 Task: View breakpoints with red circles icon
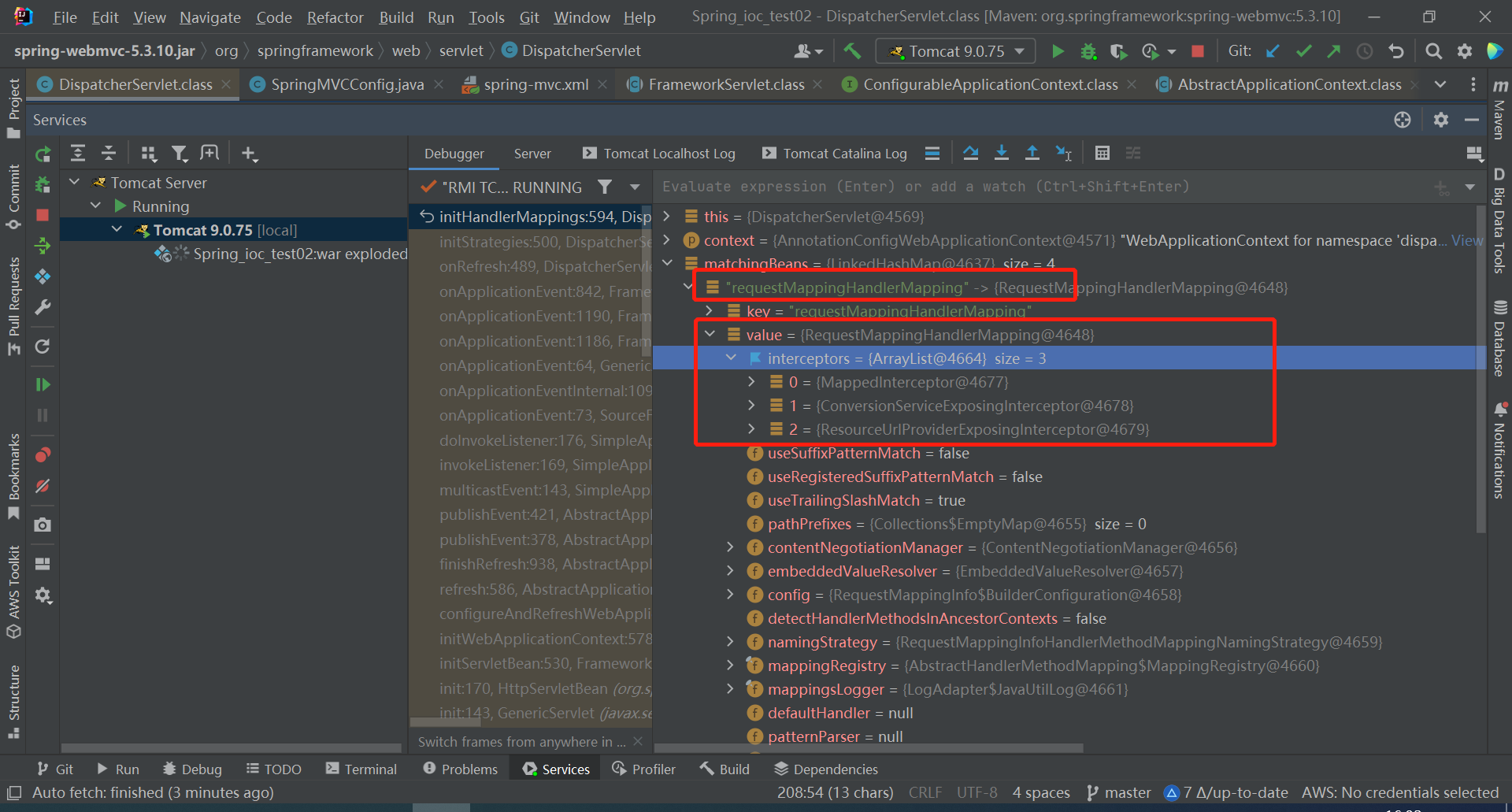tap(43, 455)
